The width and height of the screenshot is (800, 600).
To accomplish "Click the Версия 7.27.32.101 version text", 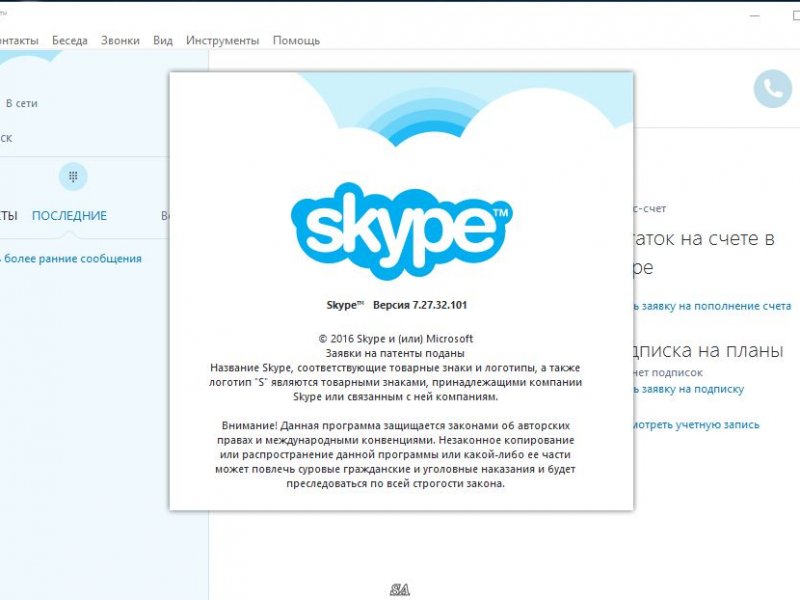I will coord(420,305).
